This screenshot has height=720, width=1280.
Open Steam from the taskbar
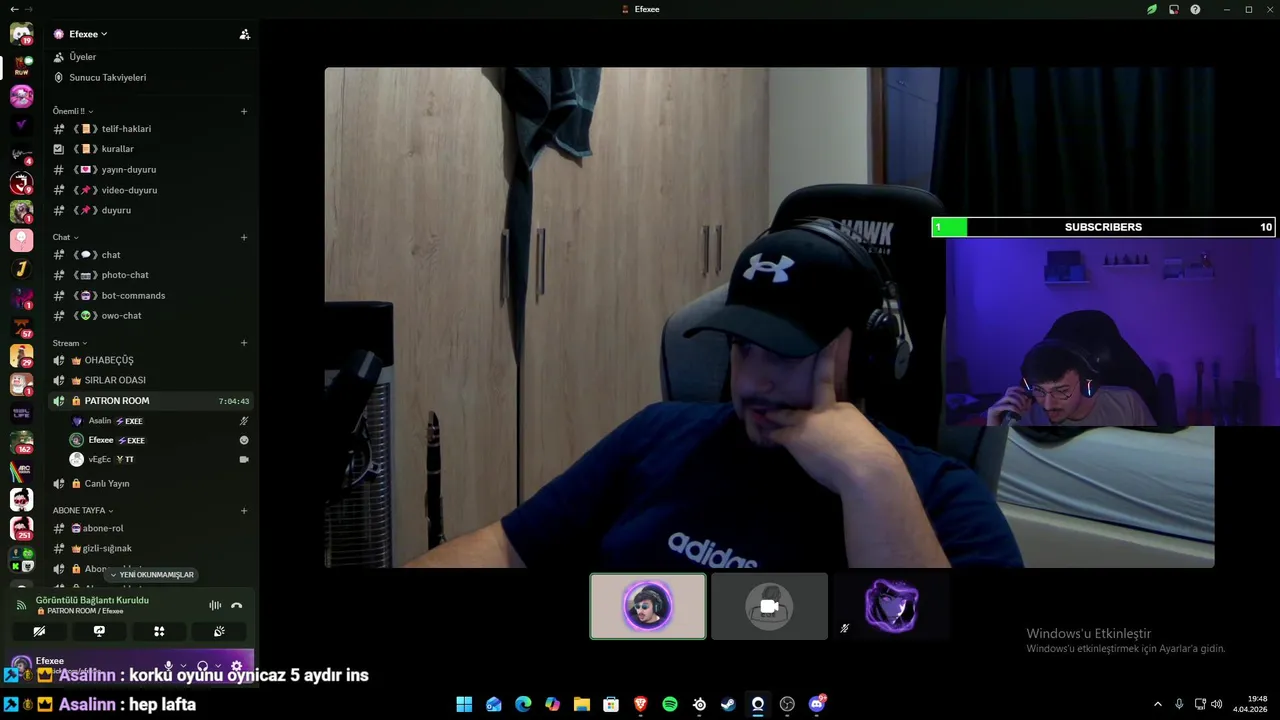[729, 704]
